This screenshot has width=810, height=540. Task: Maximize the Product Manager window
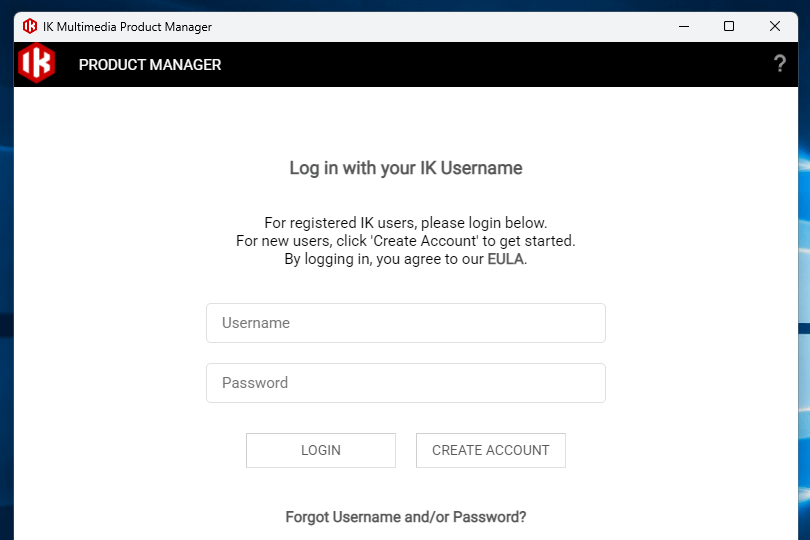729,27
